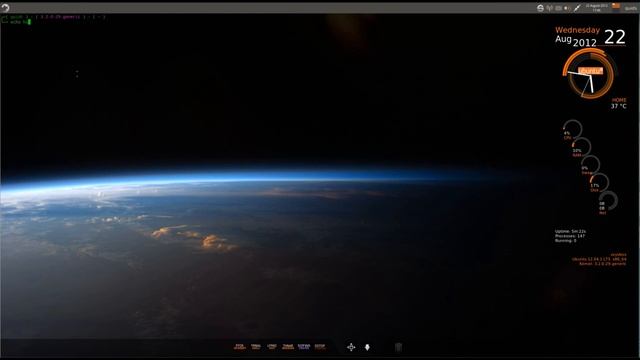
Task: Click the CPU usage ring gauge
Action: pyautogui.click(x=572, y=130)
